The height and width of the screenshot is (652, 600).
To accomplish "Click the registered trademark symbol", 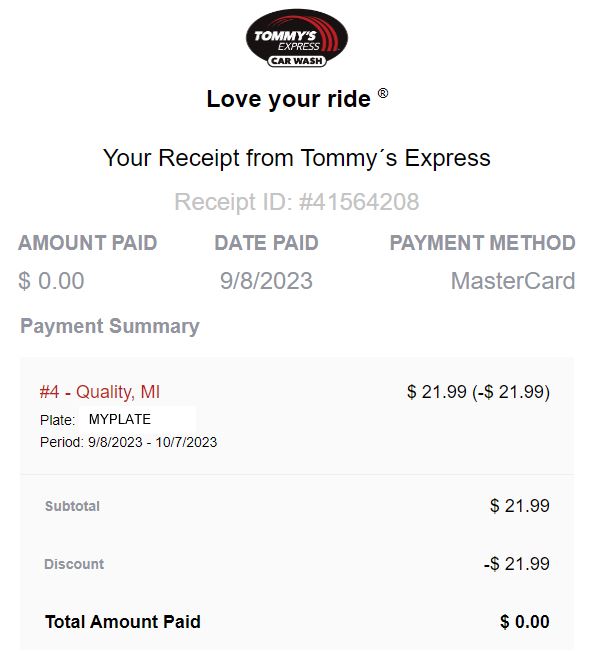I will (x=383, y=94).
